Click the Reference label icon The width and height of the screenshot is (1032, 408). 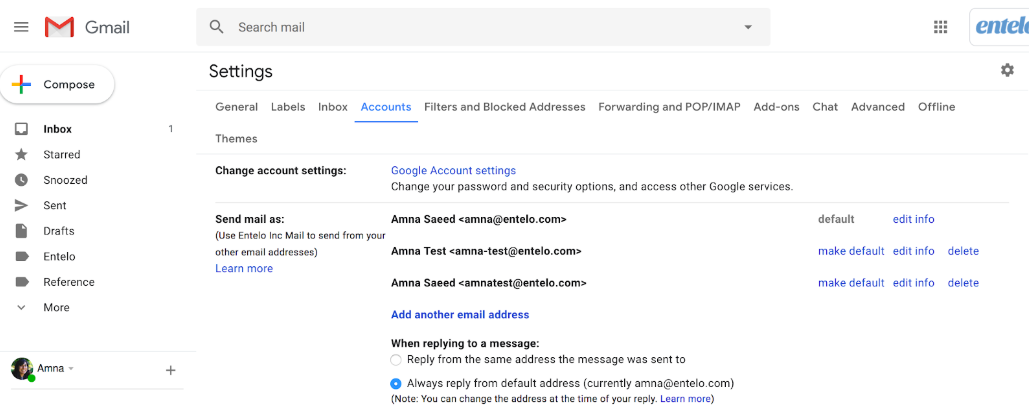point(22,282)
